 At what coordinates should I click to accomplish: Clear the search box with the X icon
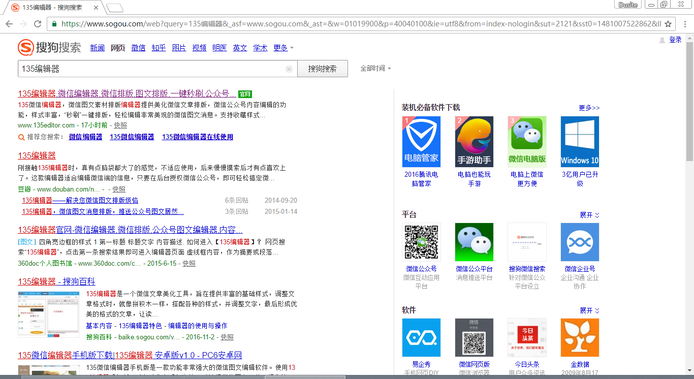pos(289,69)
